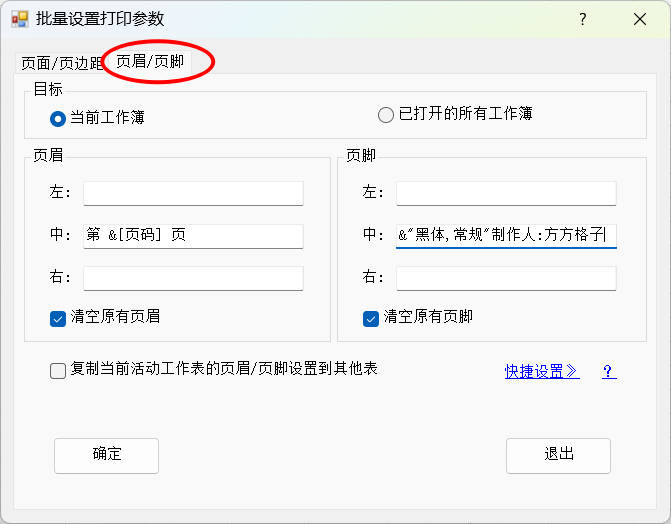Image resolution: width=671 pixels, height=524 pixels.
Task: Enable 复制当前活动工作表的页眉/页脚设置到其他表
Action: 58,370
